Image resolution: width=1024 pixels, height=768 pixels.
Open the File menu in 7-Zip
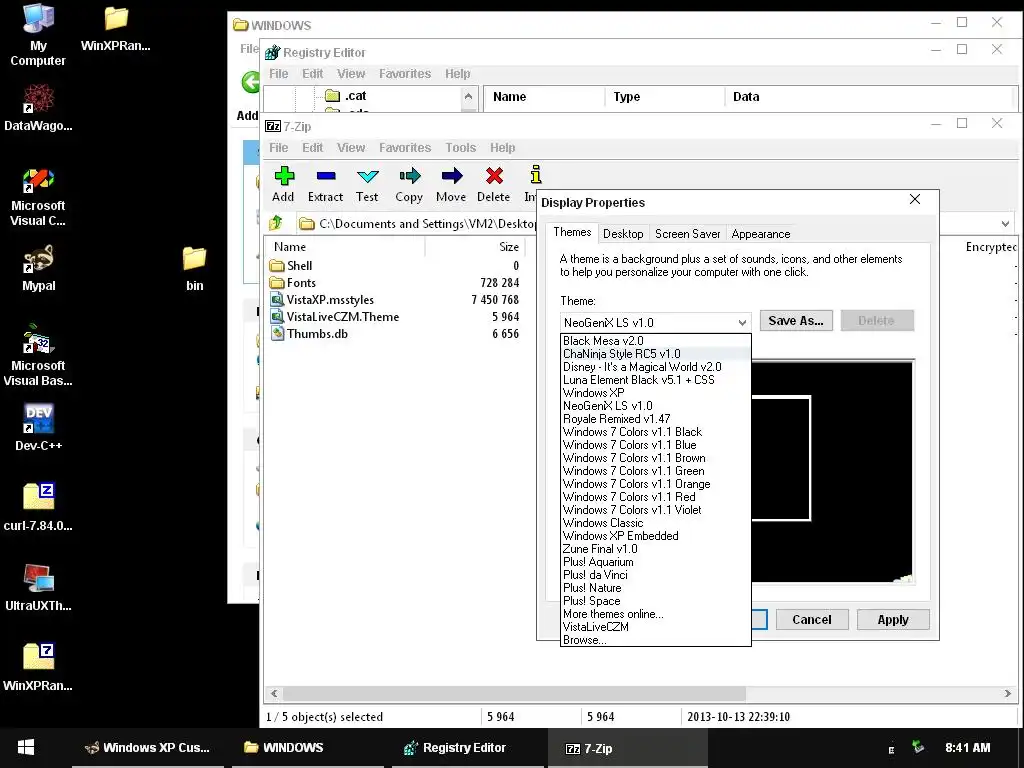point(278,148)
